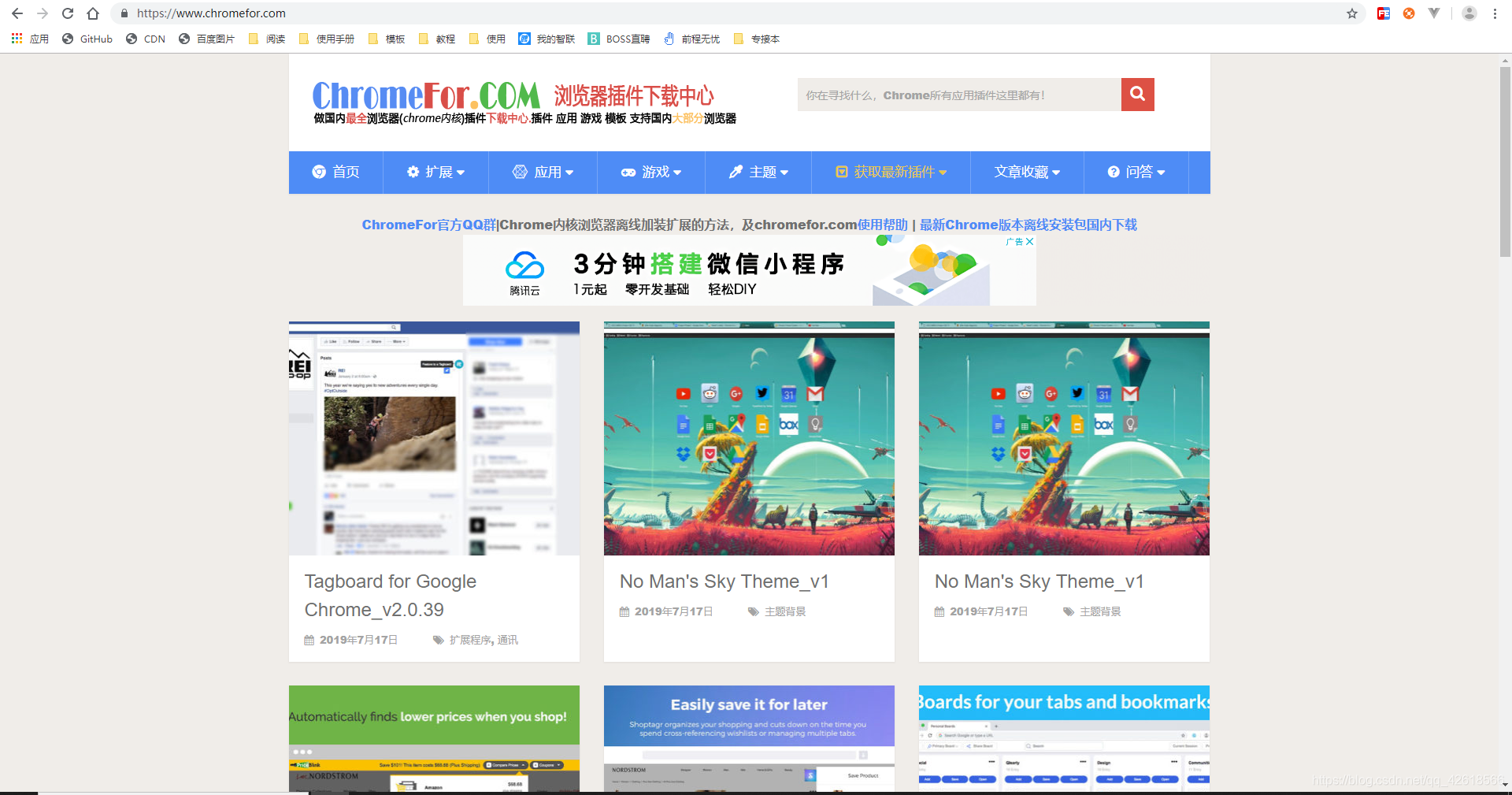
Task: Open the 模板 bookmark folder
Action: [387, 39]
